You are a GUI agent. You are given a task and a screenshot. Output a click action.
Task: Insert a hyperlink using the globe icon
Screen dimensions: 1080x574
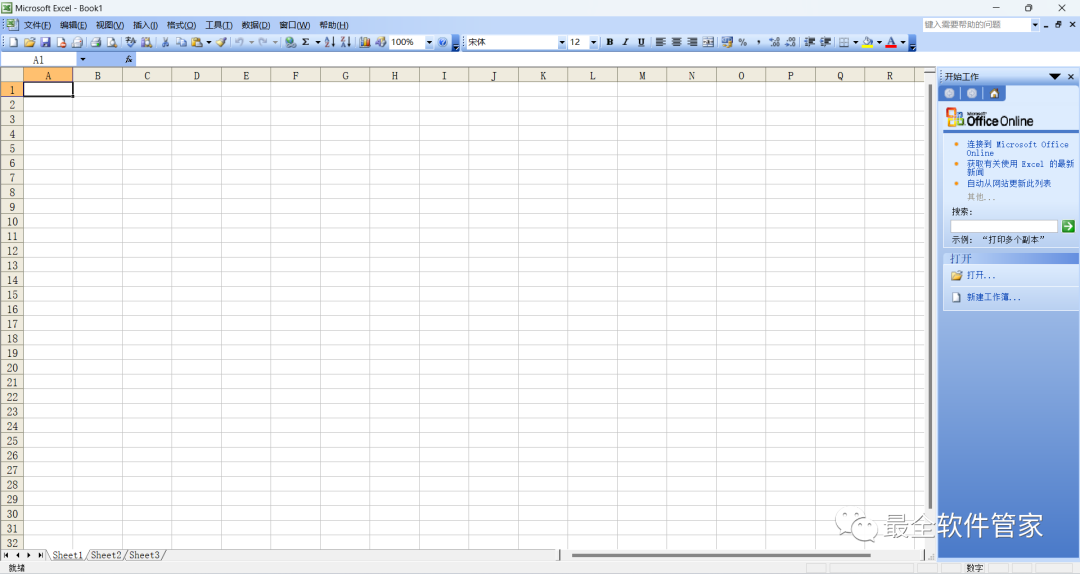click(x=291, y=42)
